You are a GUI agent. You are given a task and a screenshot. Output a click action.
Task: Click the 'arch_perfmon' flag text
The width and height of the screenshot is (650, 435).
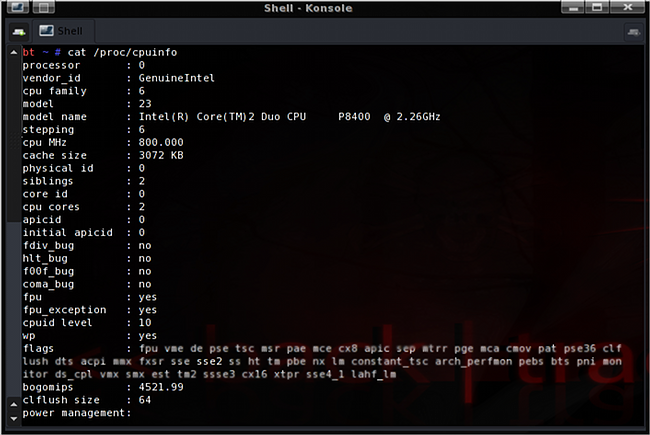[x=473, y=361]
